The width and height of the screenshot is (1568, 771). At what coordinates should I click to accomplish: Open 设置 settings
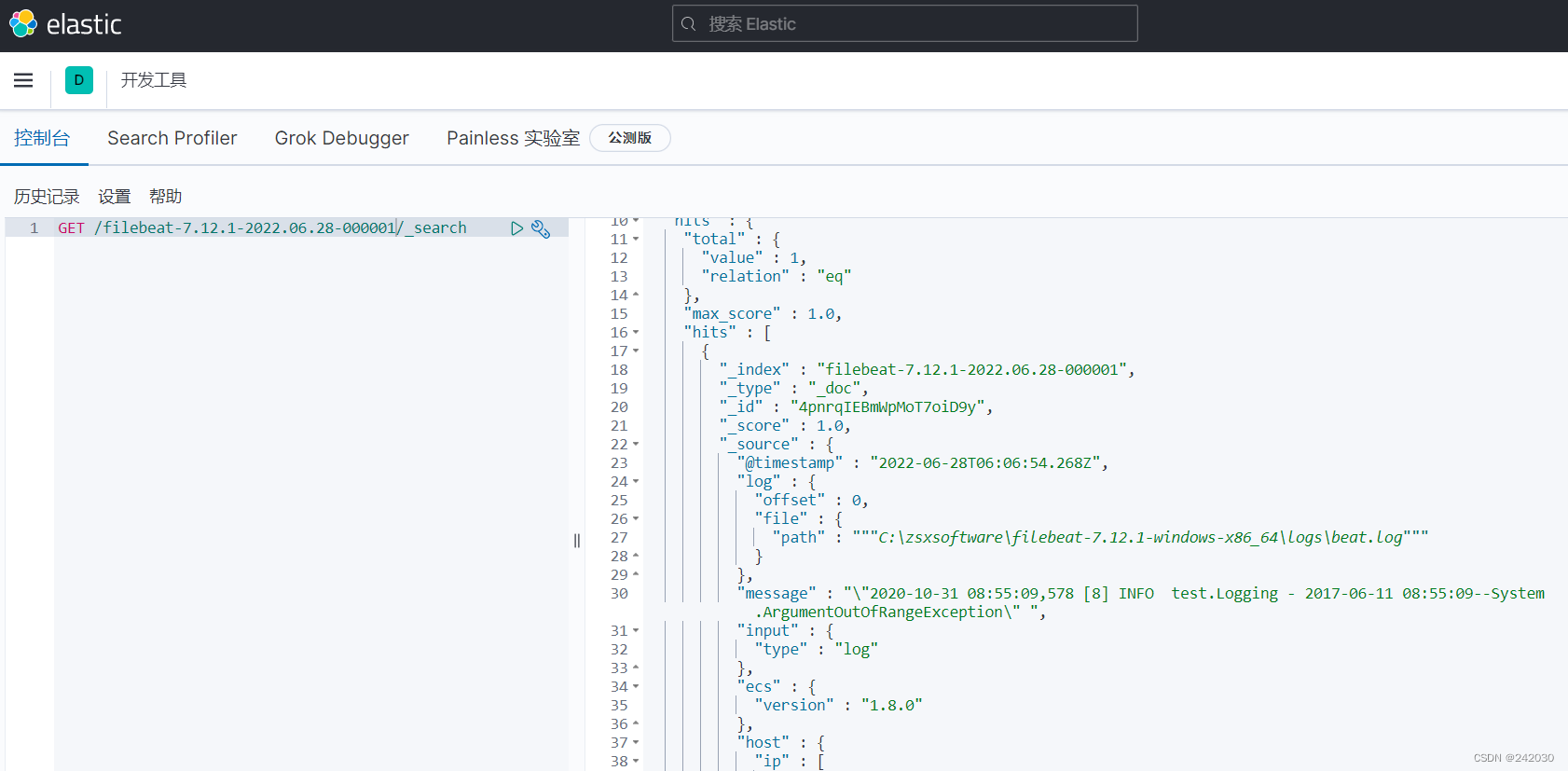[x=115, y=197]
